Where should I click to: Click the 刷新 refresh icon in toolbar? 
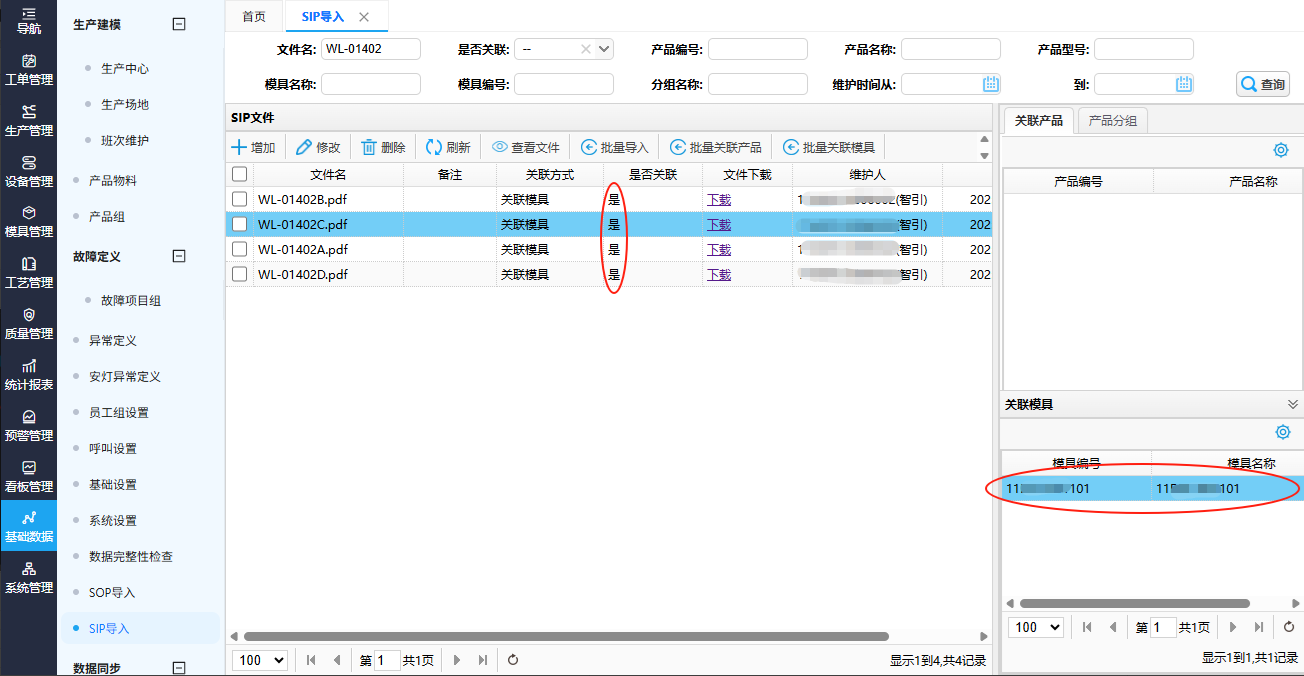434,147
